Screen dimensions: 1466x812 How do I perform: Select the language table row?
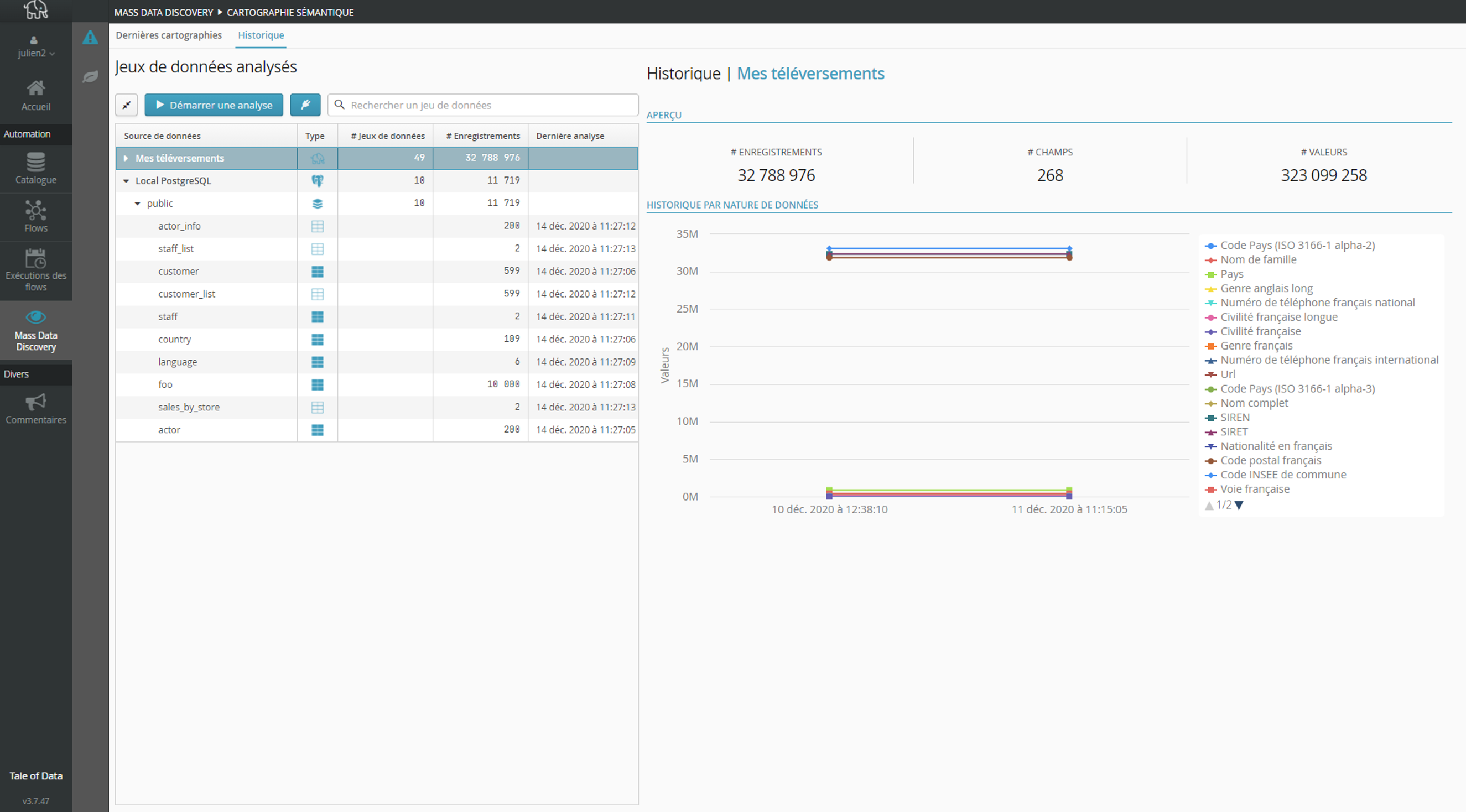click(x=377, y=362)
